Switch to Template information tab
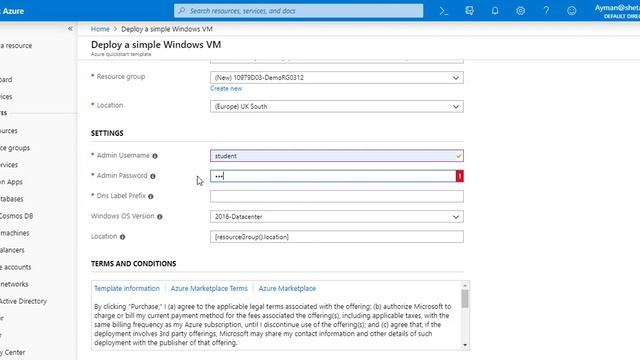The width and height of the screenshot is (640, 360). click(x=127, y=288)
